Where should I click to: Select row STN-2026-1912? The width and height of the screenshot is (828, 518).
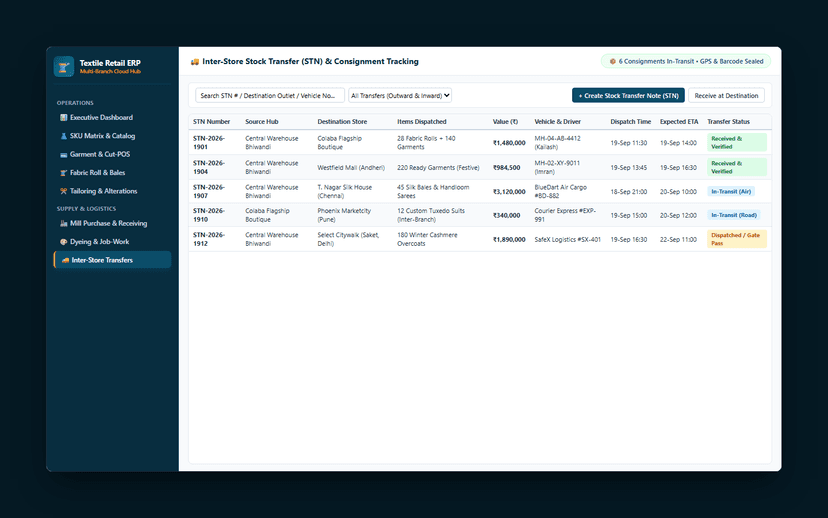[x=480, y=239]
